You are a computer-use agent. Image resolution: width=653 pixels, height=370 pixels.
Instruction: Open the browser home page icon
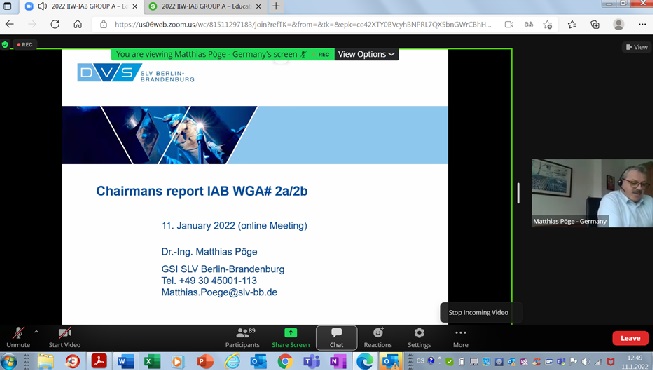tap(77, 24)
